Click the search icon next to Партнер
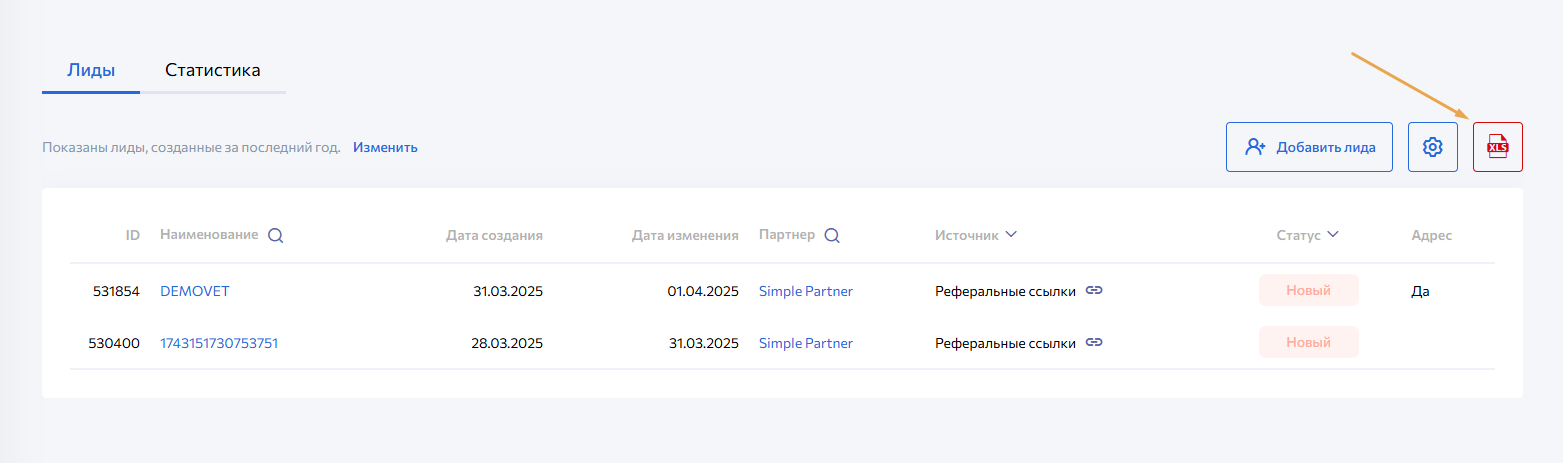The height and width of the screenshot is (463, 1563). pyautogui.click(x=832, y=236)
